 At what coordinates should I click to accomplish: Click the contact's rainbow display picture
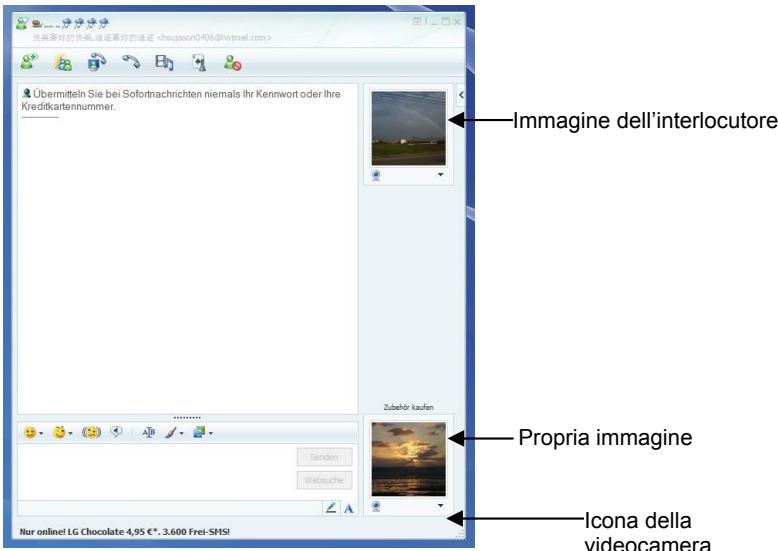click(408, 128)
